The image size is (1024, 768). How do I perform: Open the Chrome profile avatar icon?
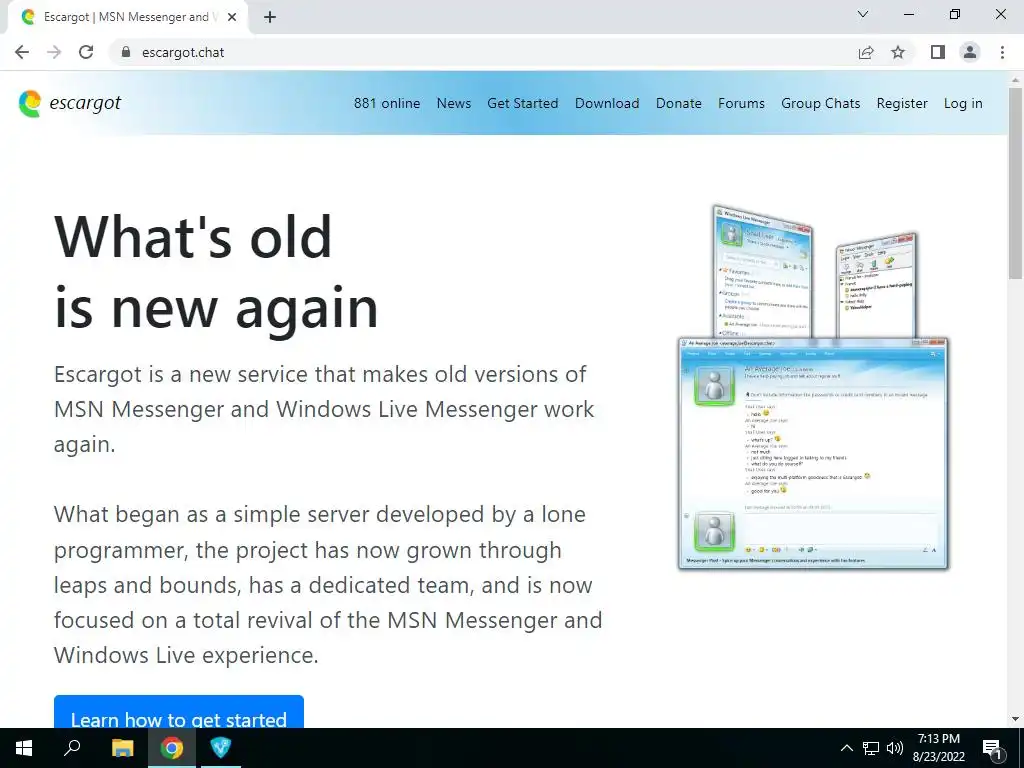[x=970, y=52]
